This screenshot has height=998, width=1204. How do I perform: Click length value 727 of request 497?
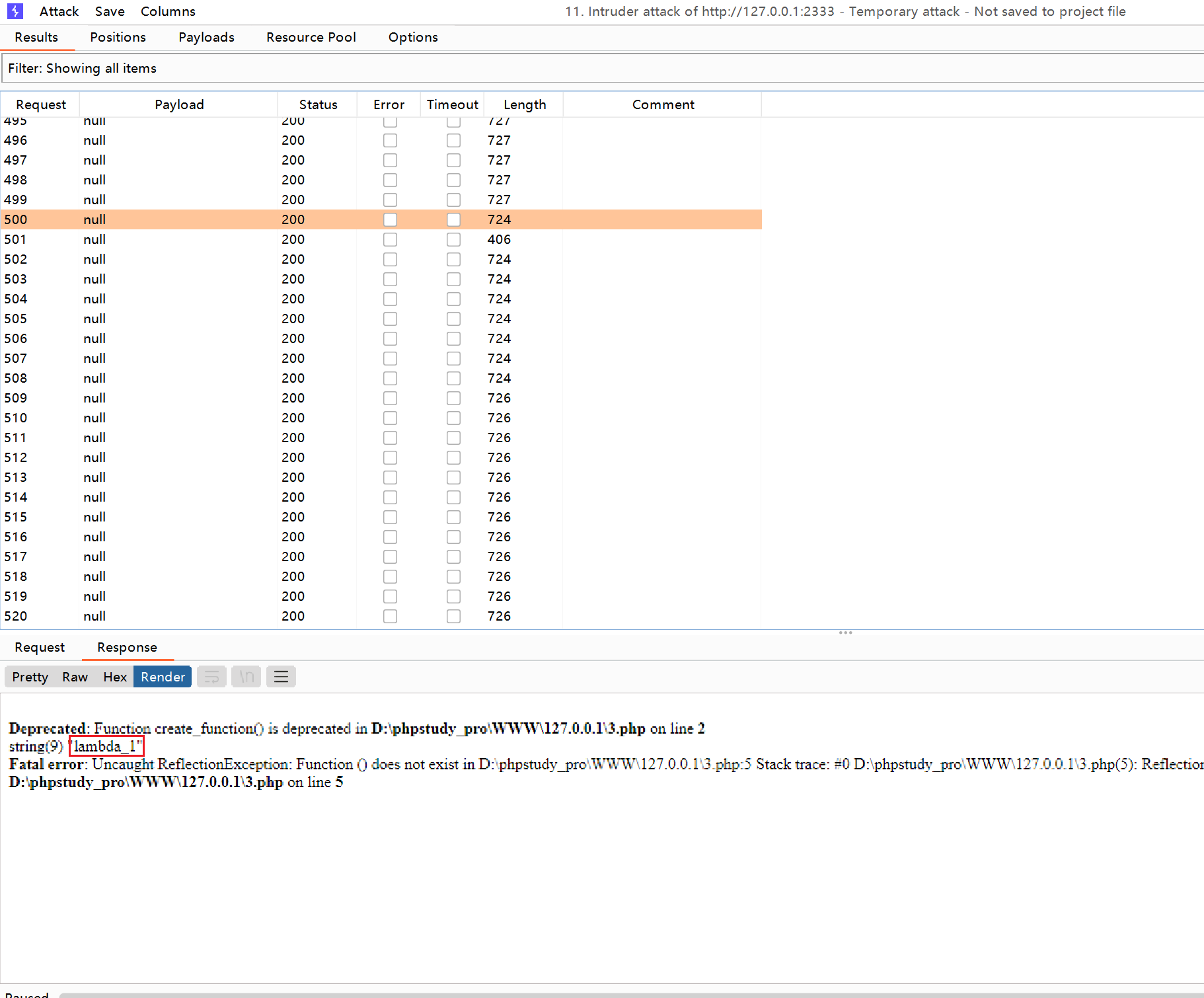tap(499, 160)
